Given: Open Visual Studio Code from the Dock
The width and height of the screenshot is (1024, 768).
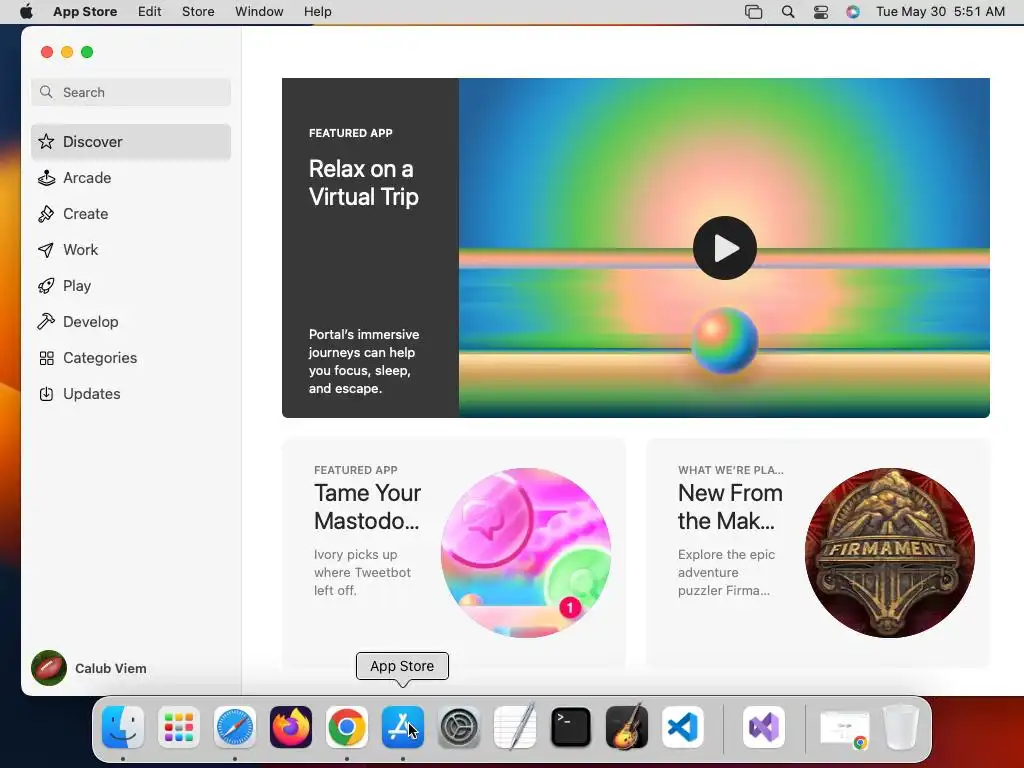Looking at the screenshot, I should 682,727.
